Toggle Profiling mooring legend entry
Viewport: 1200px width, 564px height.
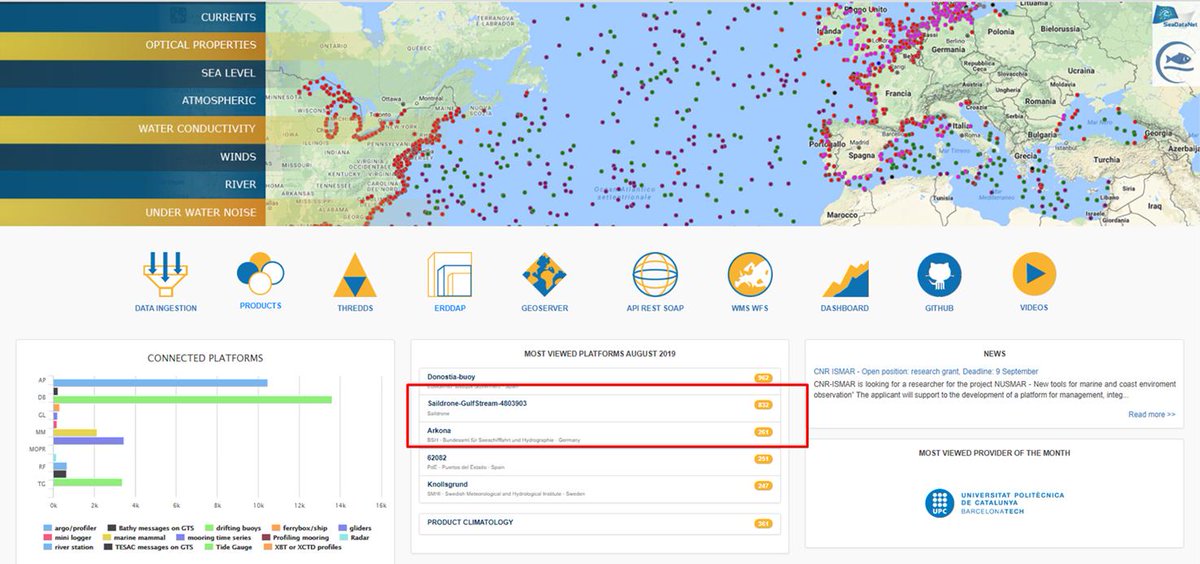point(295,538)
